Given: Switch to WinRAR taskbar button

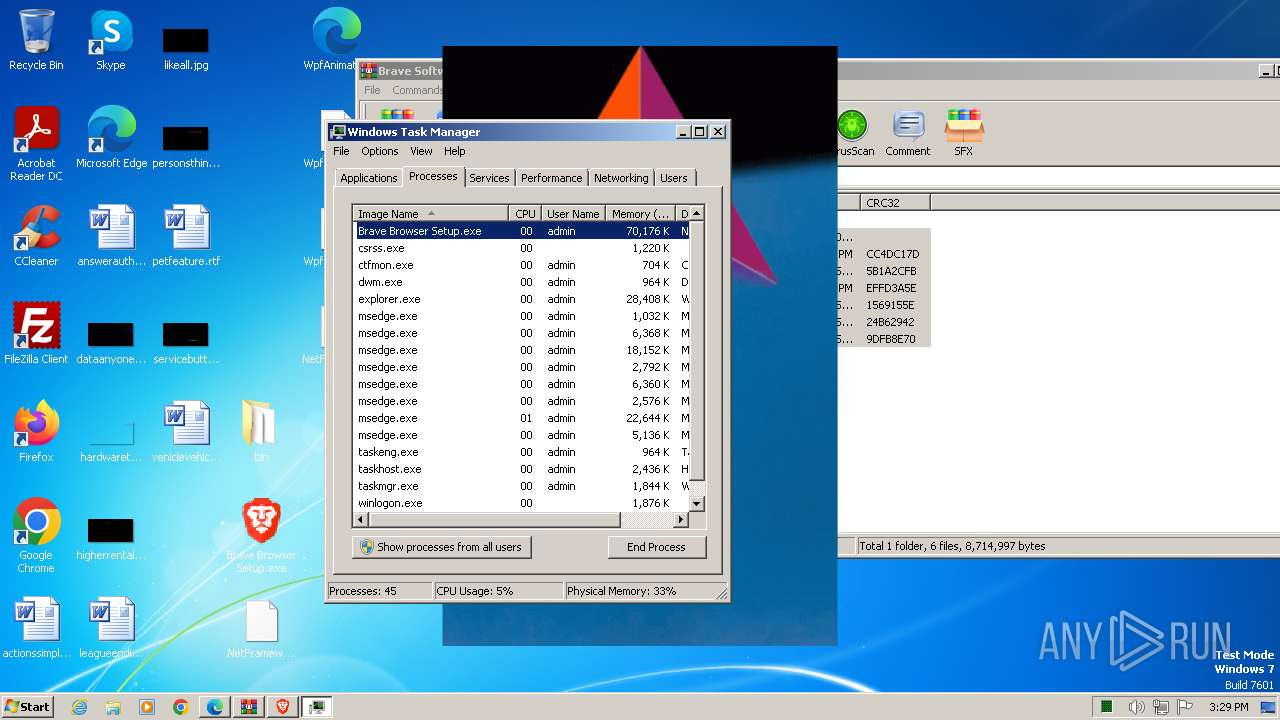Looking at the screenshot, I should pos(249,707).
